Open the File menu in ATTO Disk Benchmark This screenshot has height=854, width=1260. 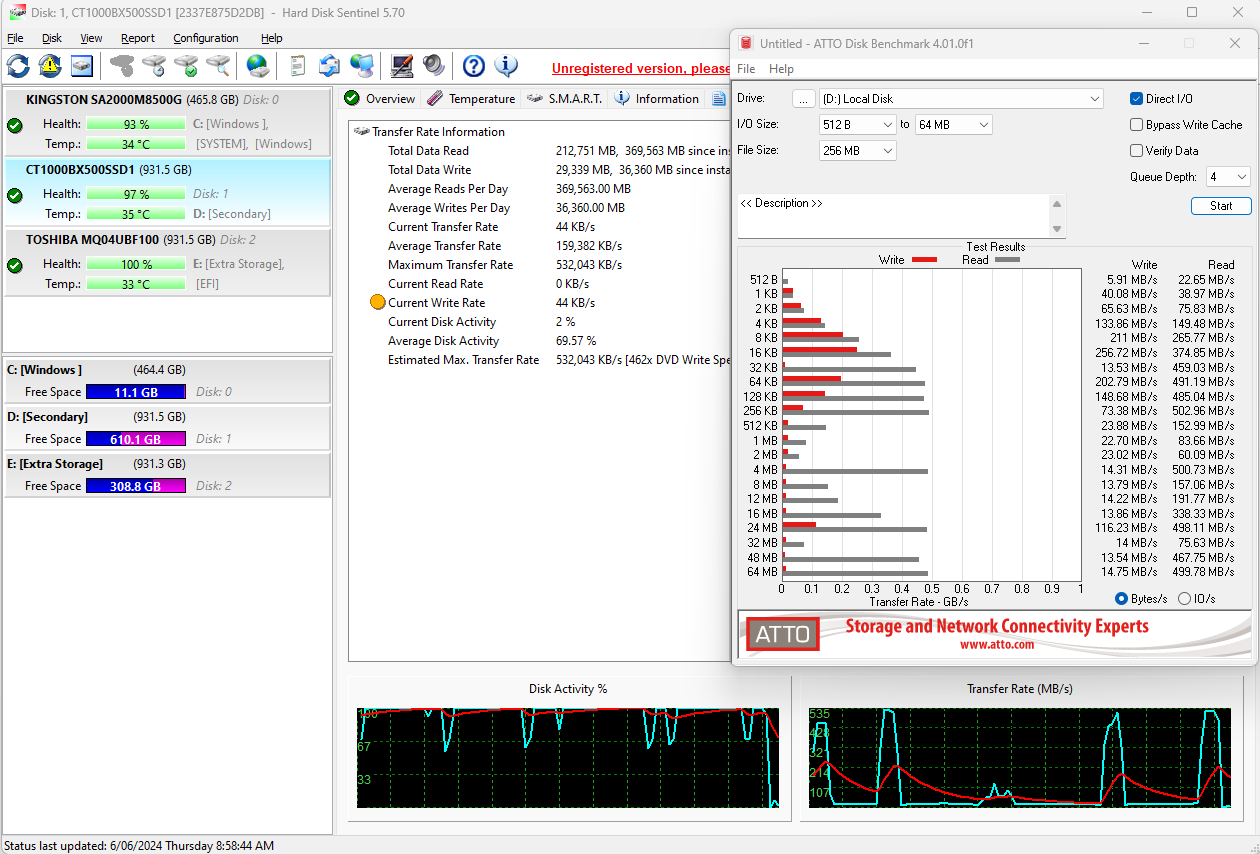(746, 69)
